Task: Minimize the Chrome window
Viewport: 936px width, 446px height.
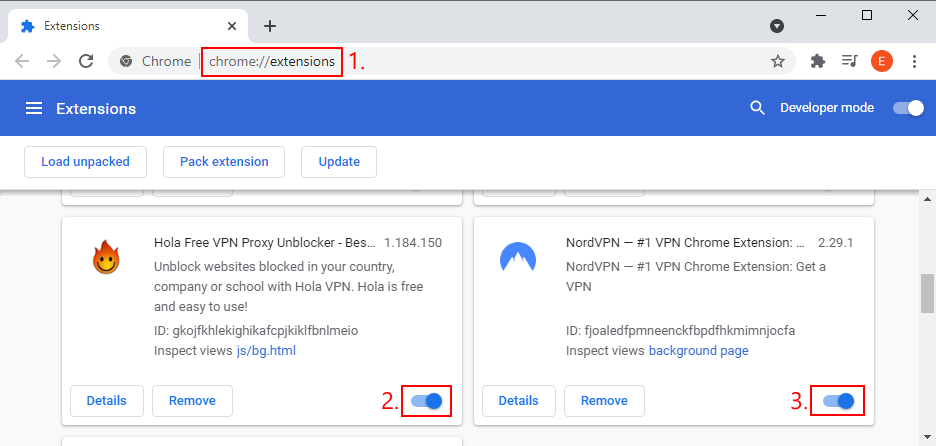Action: (x=821, y=16)
